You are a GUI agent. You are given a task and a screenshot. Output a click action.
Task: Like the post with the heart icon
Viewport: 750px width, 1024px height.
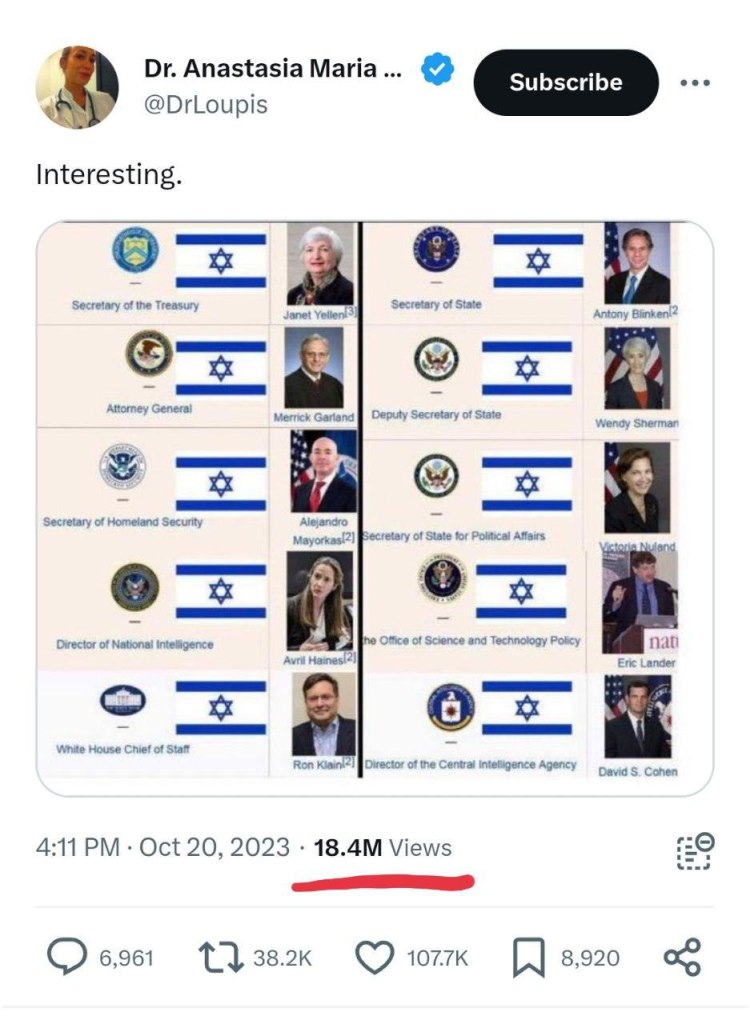pos(375,958)
